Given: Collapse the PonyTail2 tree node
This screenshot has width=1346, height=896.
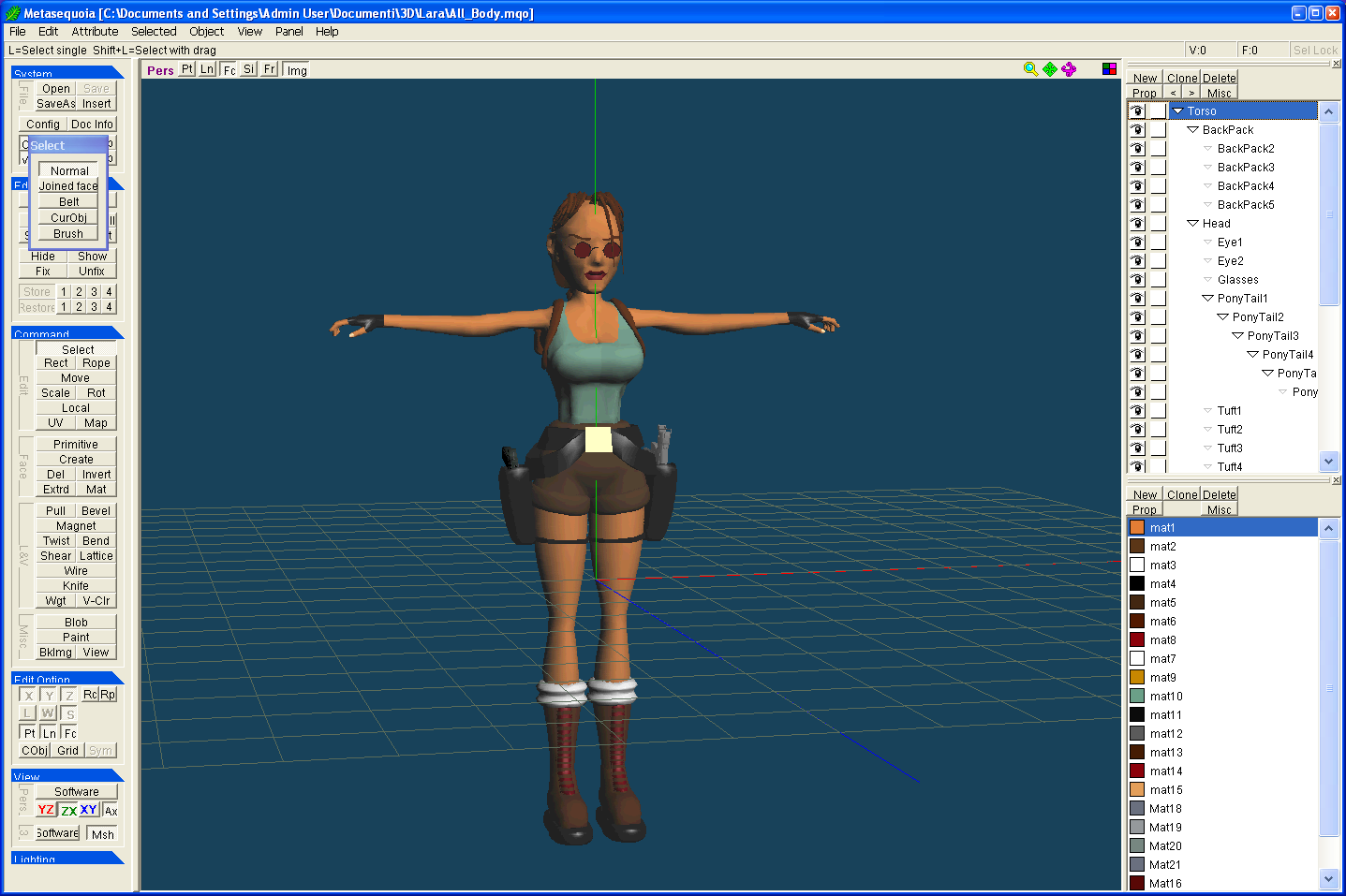Looking at the screenshot, I should click(1222, 316).
